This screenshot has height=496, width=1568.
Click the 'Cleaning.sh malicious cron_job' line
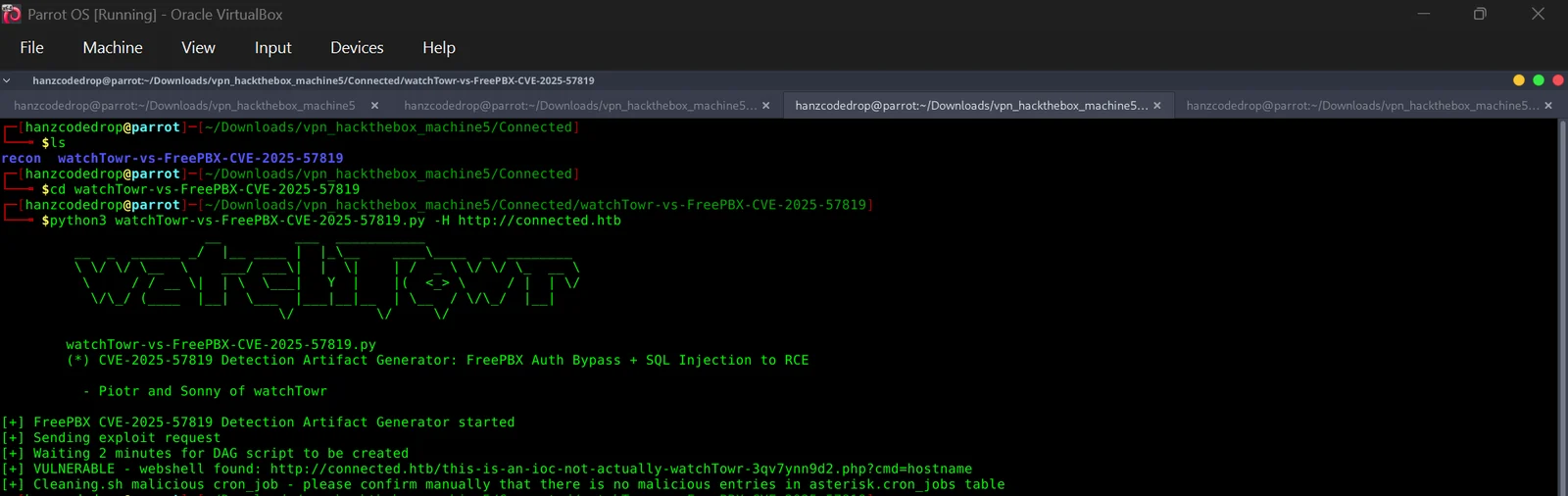(503, 484)
